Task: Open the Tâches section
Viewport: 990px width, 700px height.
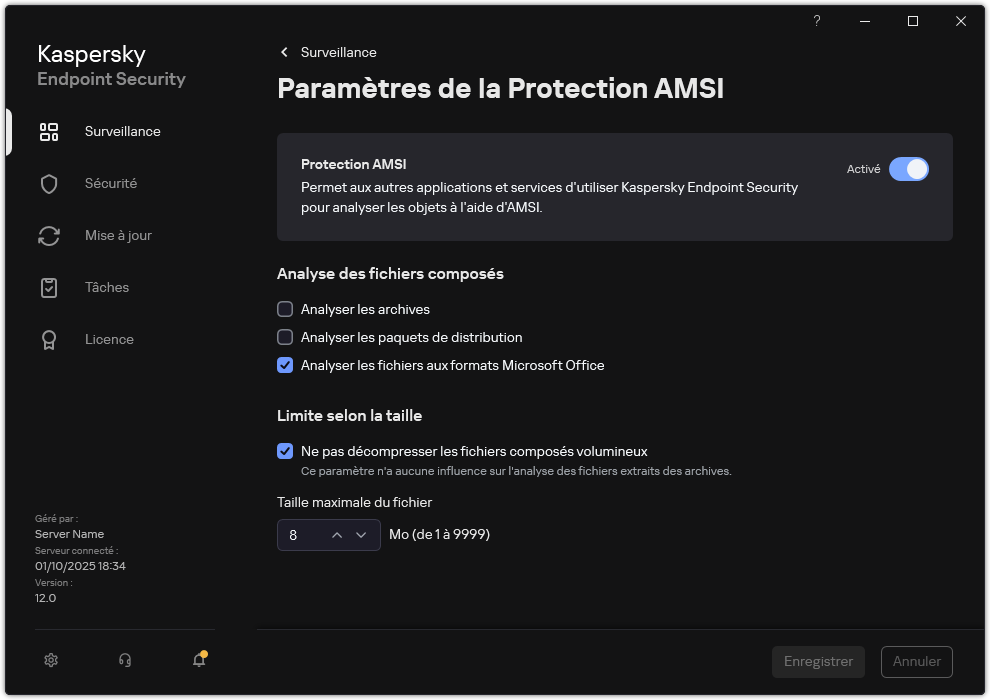Action: [x=106, y=287]
